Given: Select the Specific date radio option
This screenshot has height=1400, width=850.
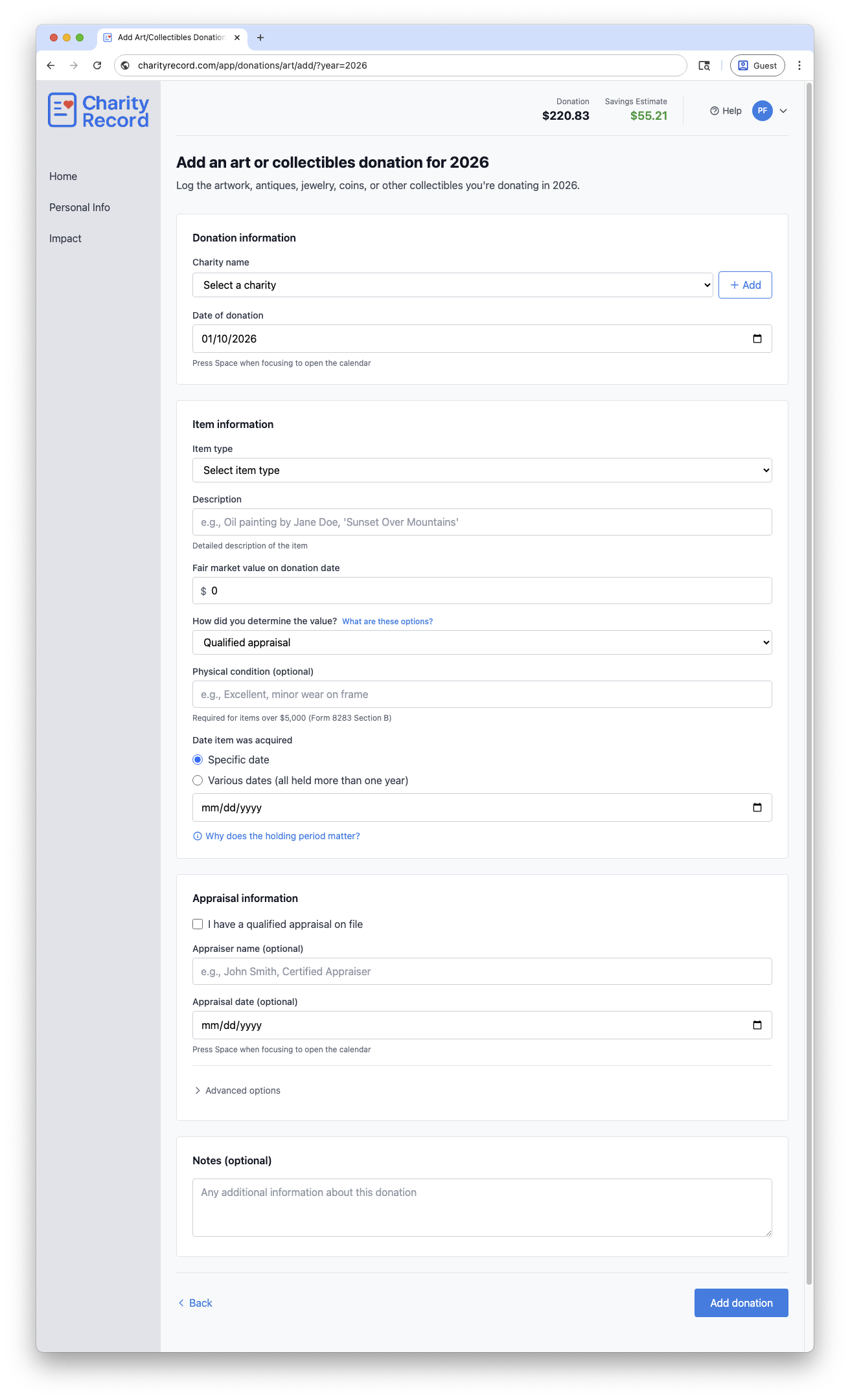Looking at the screenshot, I should point(198,760).
